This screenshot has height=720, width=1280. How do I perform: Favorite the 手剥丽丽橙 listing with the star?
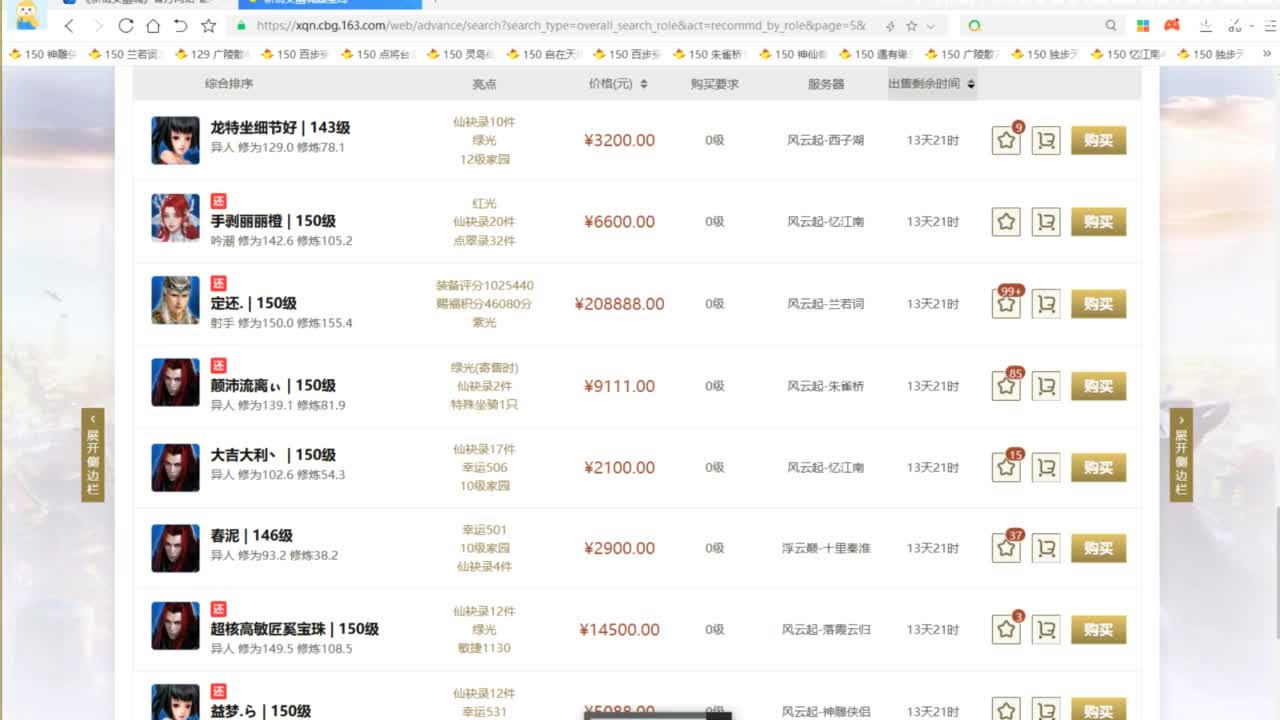pos(1006,222)
